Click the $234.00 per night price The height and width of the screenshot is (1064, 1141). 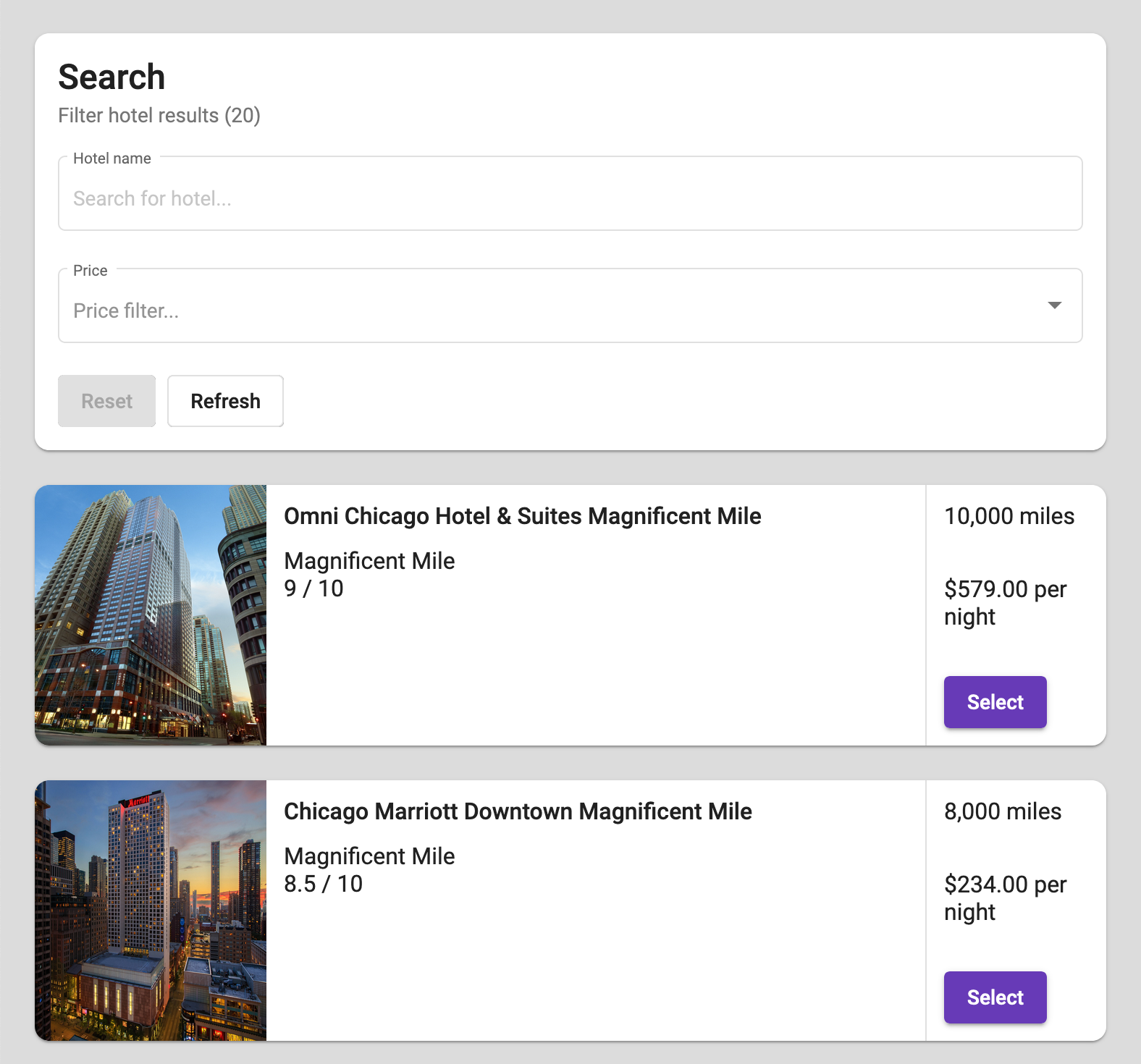(1005, 898)
